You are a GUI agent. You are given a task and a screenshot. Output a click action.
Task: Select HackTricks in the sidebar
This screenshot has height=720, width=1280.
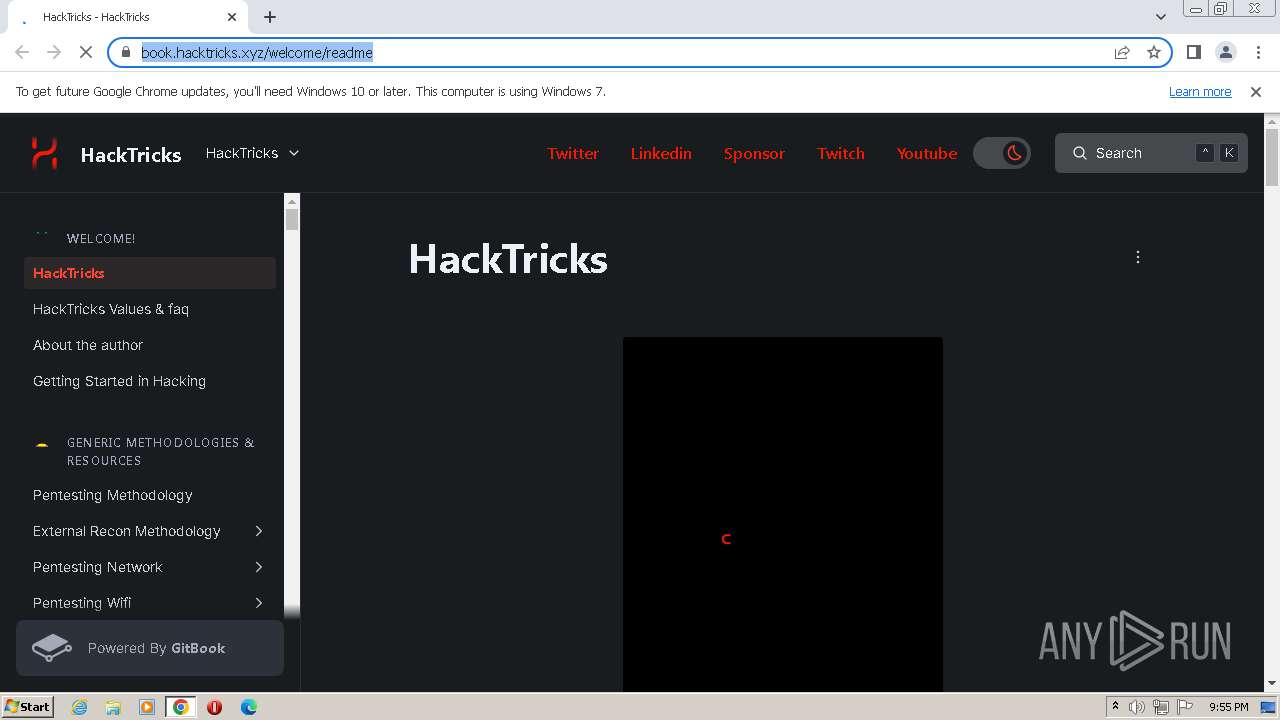(x=150, y=273)
